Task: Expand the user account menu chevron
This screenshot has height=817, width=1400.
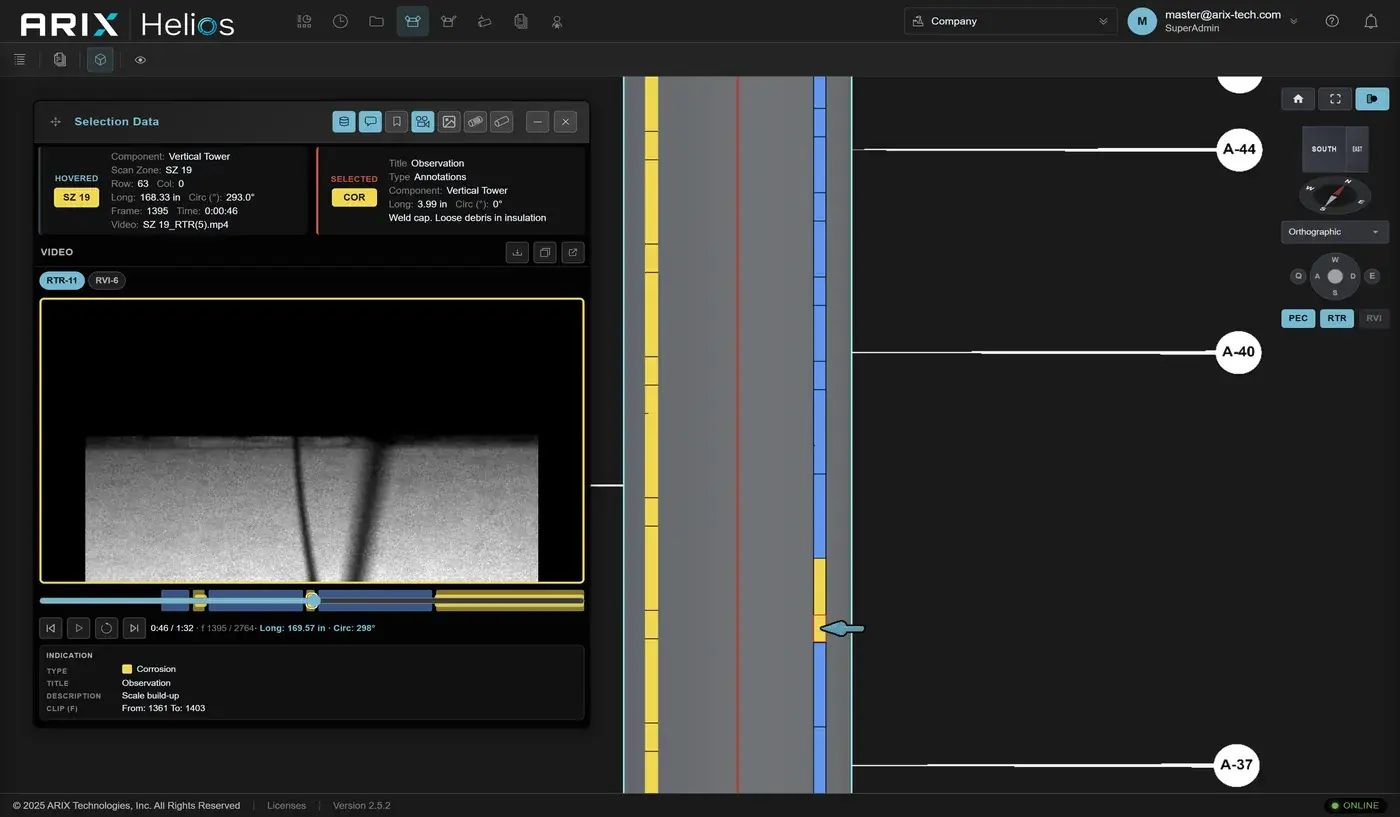Action: 1294,21
